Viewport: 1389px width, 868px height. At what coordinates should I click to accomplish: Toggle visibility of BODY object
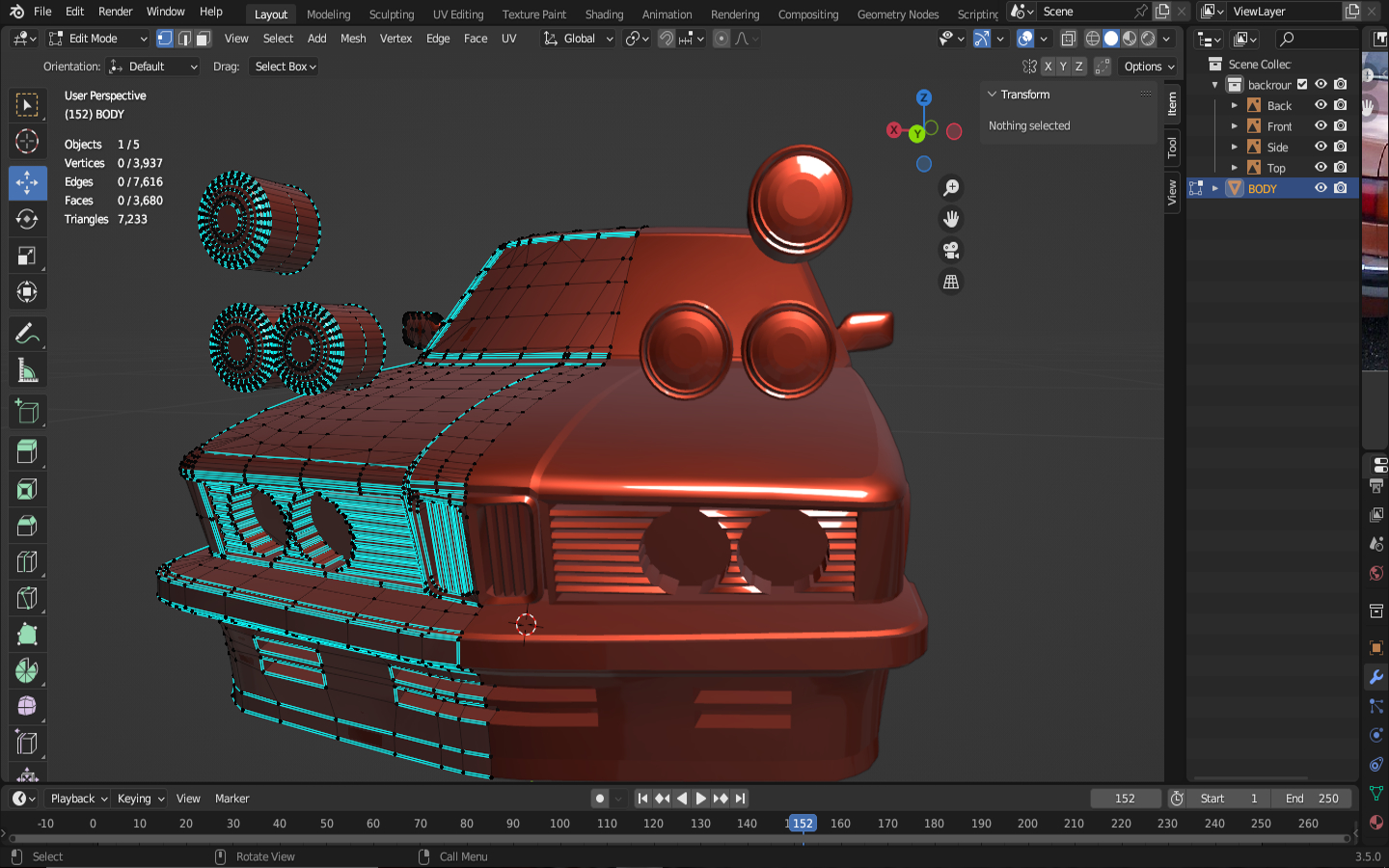1321,188
